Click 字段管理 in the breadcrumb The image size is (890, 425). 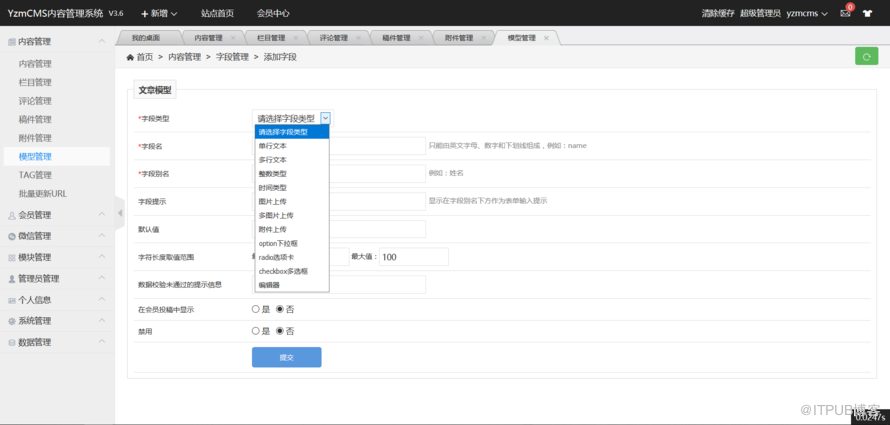[x=232, y=57]
